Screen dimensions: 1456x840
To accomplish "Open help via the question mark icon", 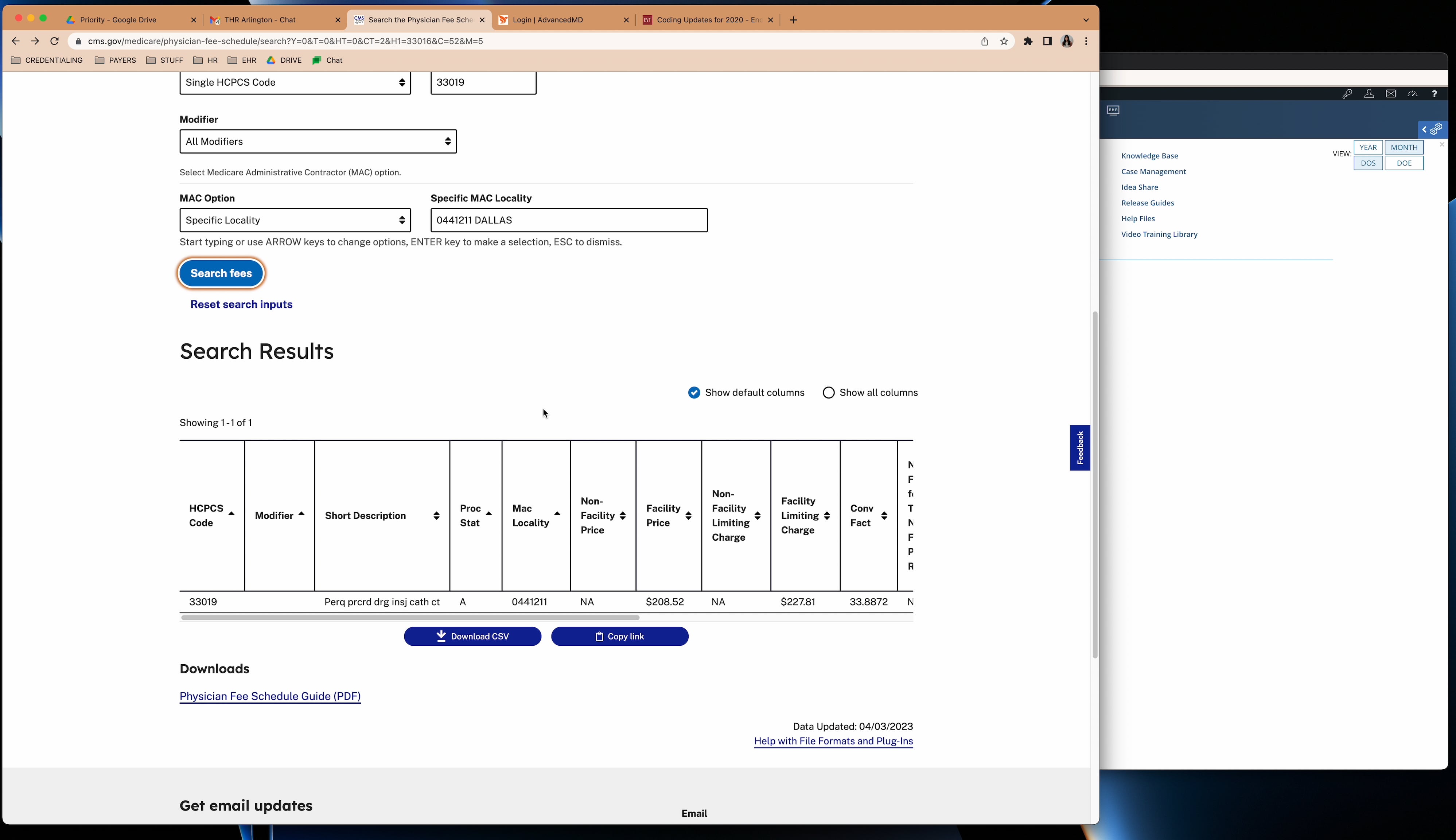I will point(1434,94).
